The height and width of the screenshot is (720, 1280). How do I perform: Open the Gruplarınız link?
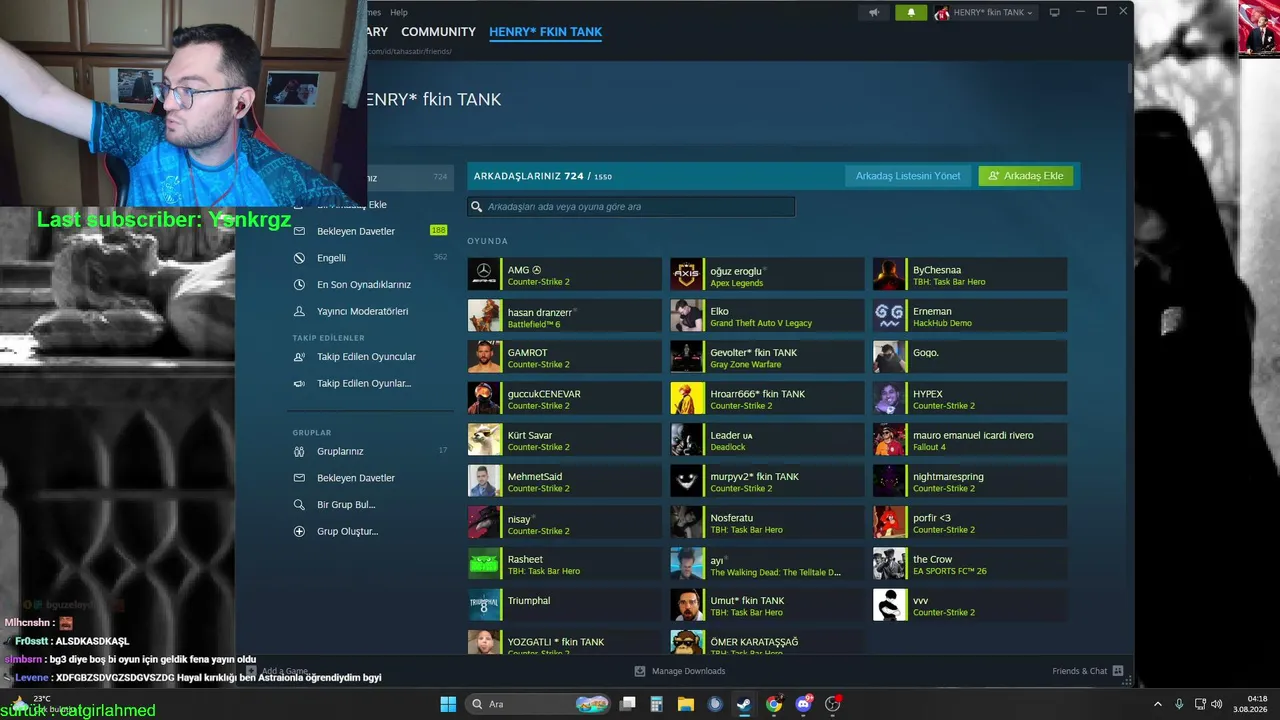pyautogui.click(x=340, y=451)
